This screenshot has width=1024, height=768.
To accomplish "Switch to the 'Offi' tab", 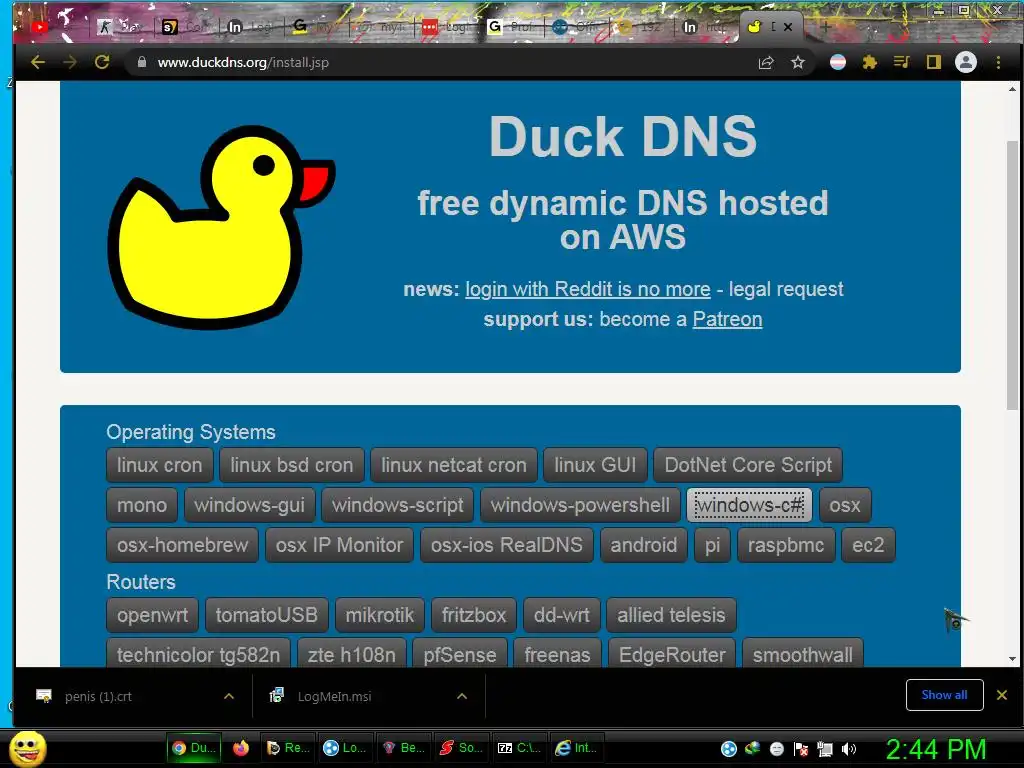I will 577,27.
